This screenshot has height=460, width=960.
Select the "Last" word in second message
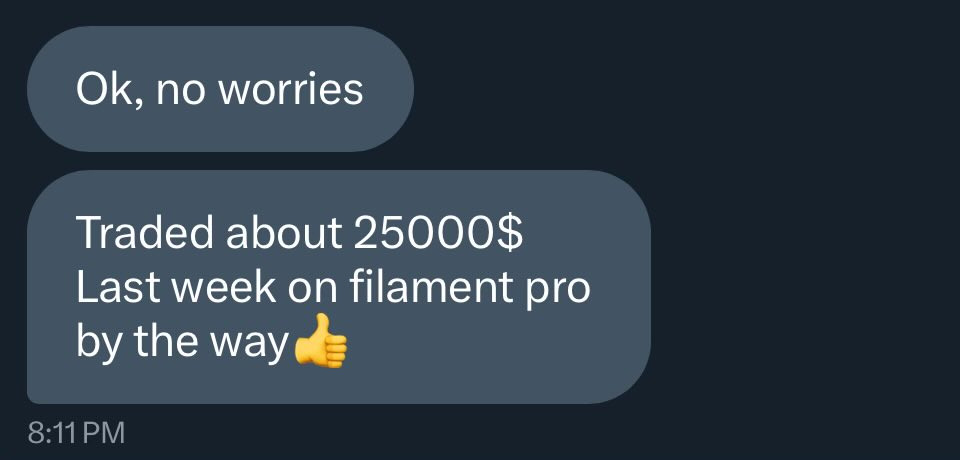click(118, 287)
